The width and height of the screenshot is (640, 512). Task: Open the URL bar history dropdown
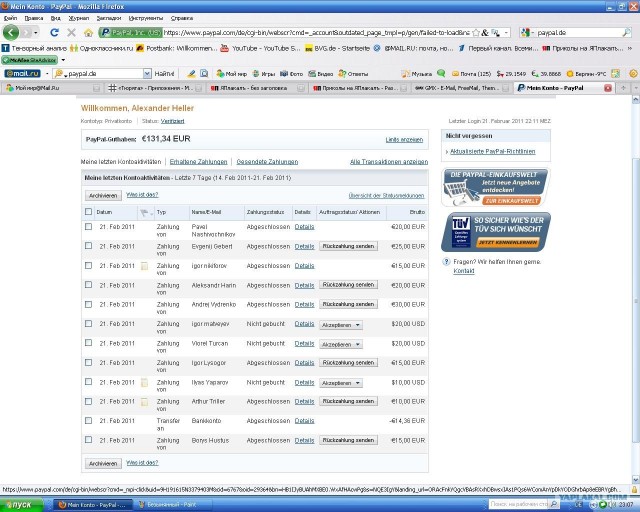[x=506, y=33]
